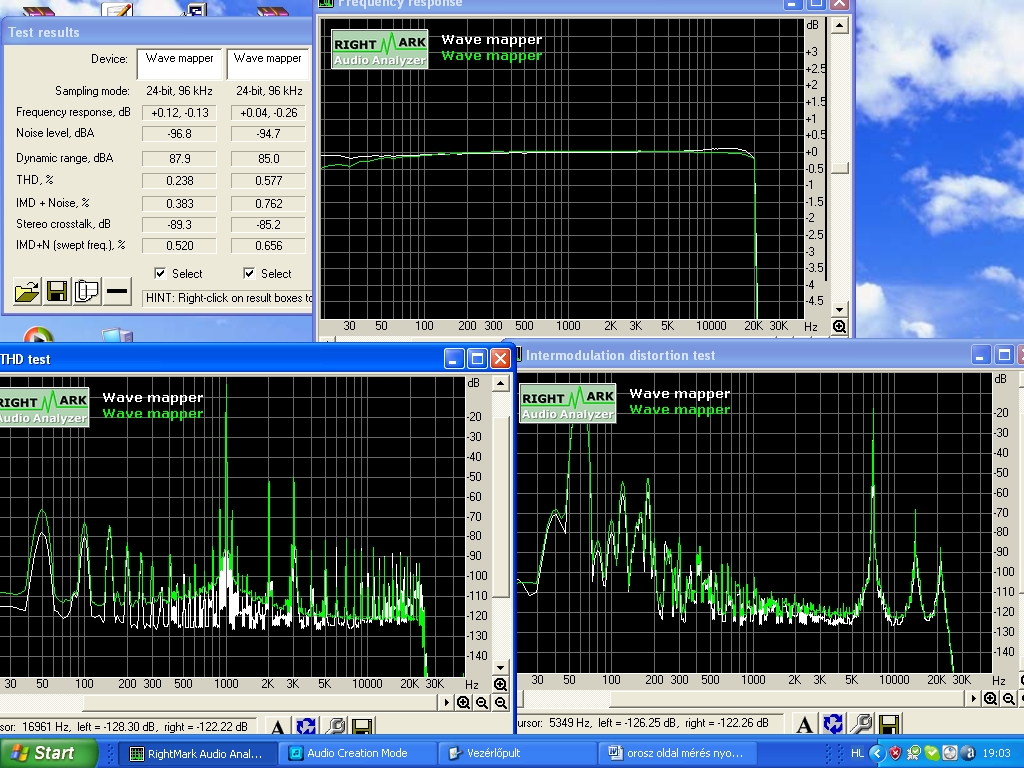Click the RightMark Audio Analyzer logo in Frequency response
This screenshot has height=768, width=1024.
tap(379, 49)
